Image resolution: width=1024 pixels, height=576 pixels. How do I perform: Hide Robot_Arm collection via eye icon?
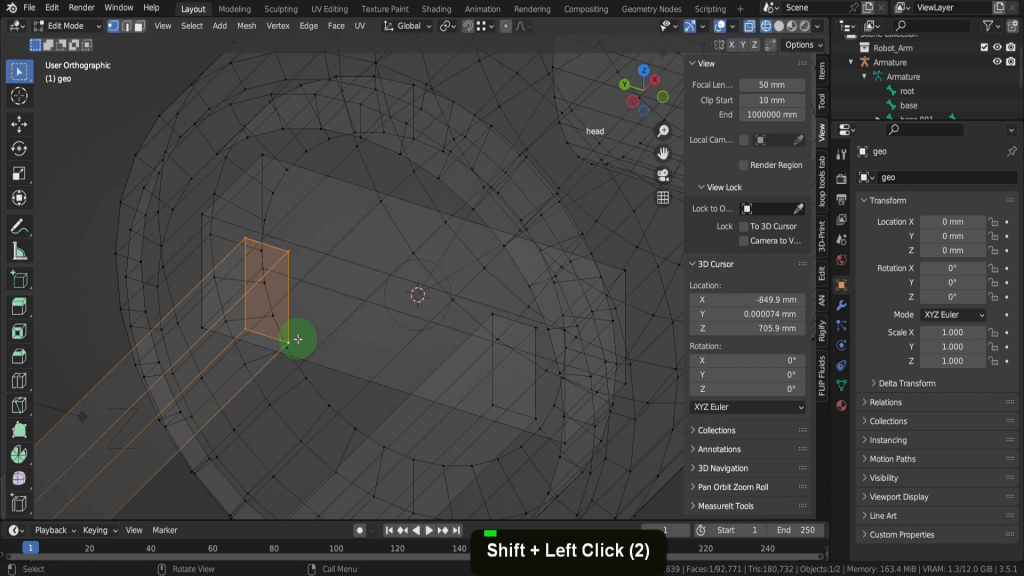point(997,47)
